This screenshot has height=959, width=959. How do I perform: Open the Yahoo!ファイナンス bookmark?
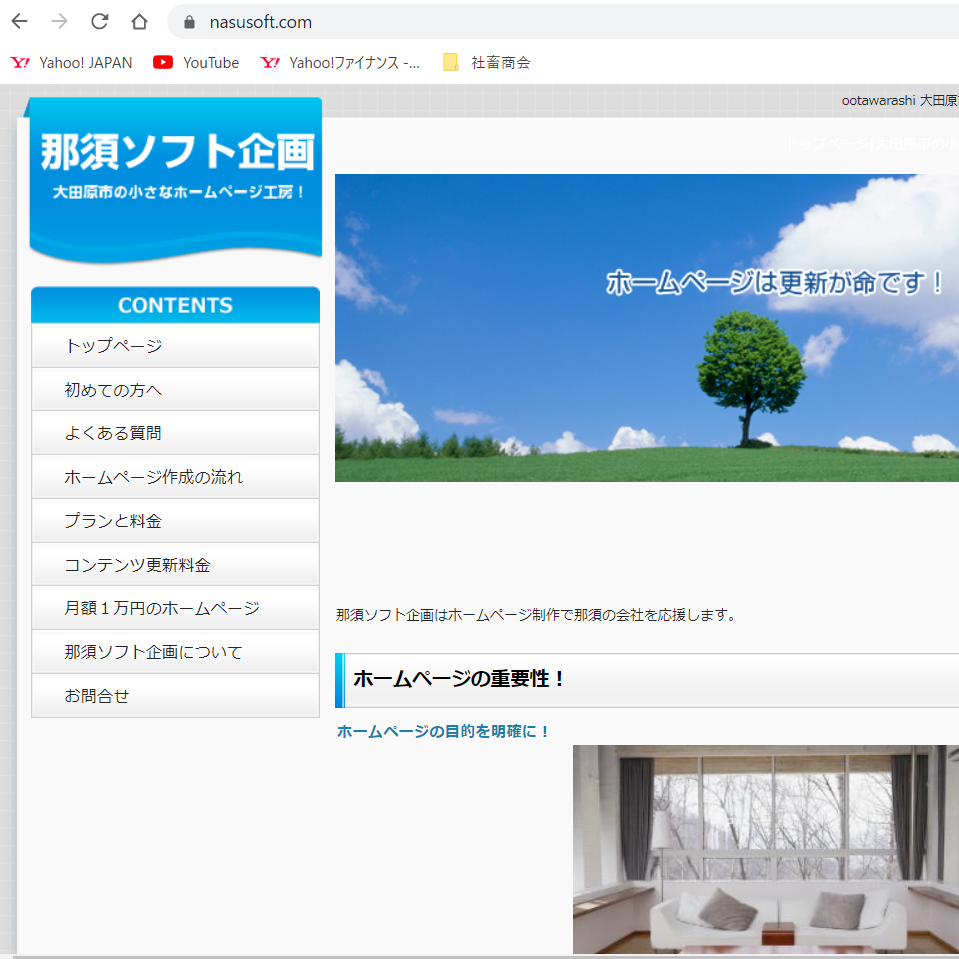340,63
